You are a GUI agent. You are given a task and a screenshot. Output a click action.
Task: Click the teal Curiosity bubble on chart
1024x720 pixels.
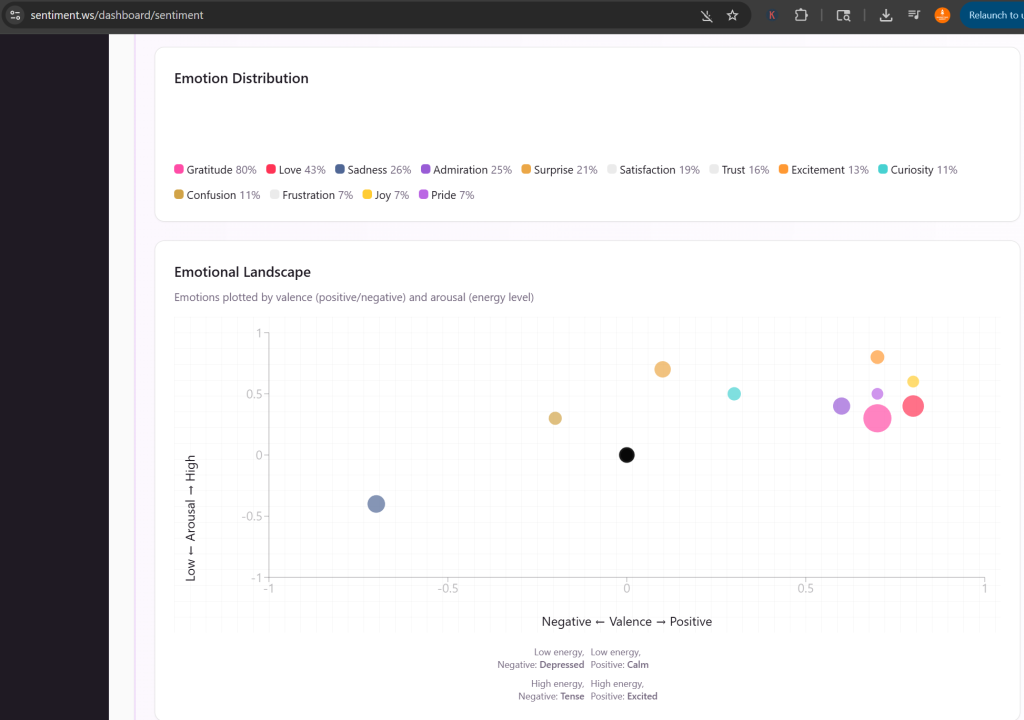pos(734,394)
